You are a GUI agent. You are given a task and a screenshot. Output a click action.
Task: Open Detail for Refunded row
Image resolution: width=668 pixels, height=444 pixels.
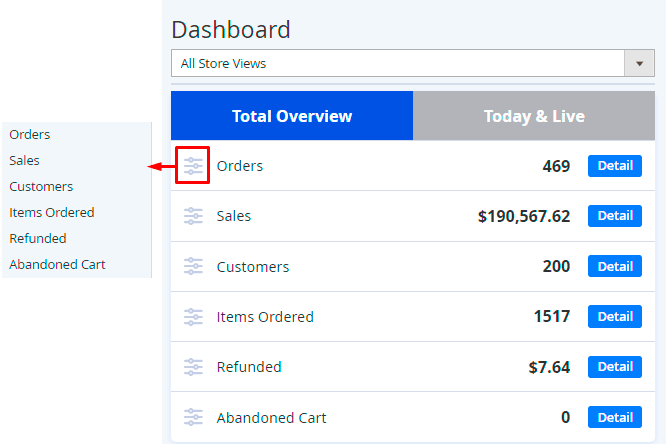tap(614, 367)
